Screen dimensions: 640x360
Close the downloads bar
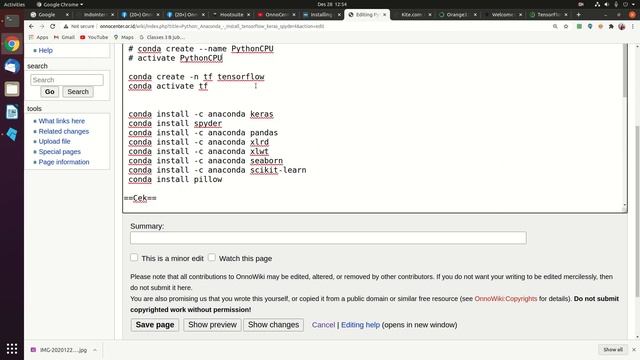coord(634,350)
